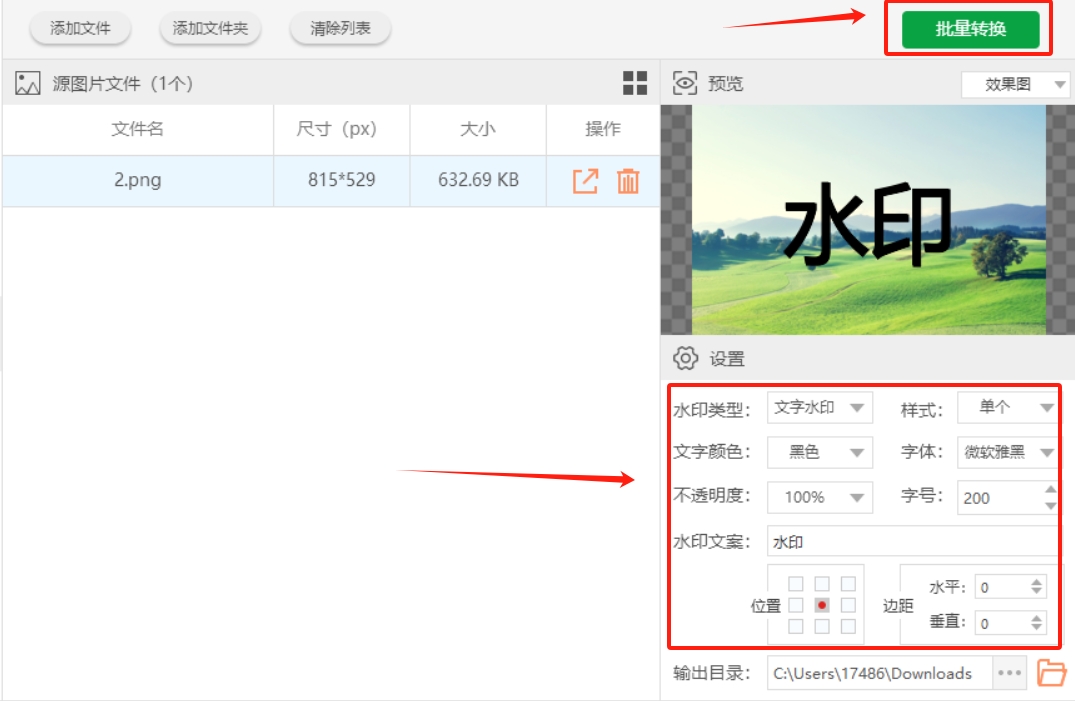Switch to grid view icon
This screenshot has width=1075, height=701.
click(635, 83)
